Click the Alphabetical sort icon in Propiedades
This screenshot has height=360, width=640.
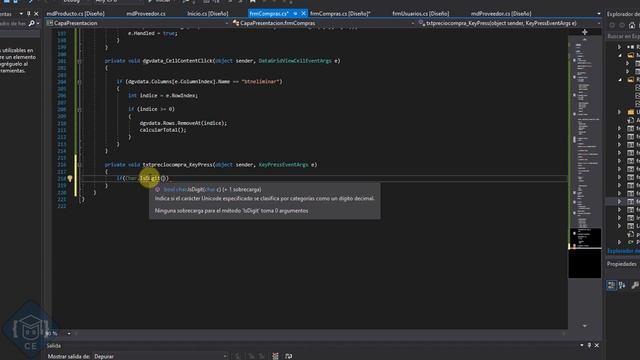[622, 285]
